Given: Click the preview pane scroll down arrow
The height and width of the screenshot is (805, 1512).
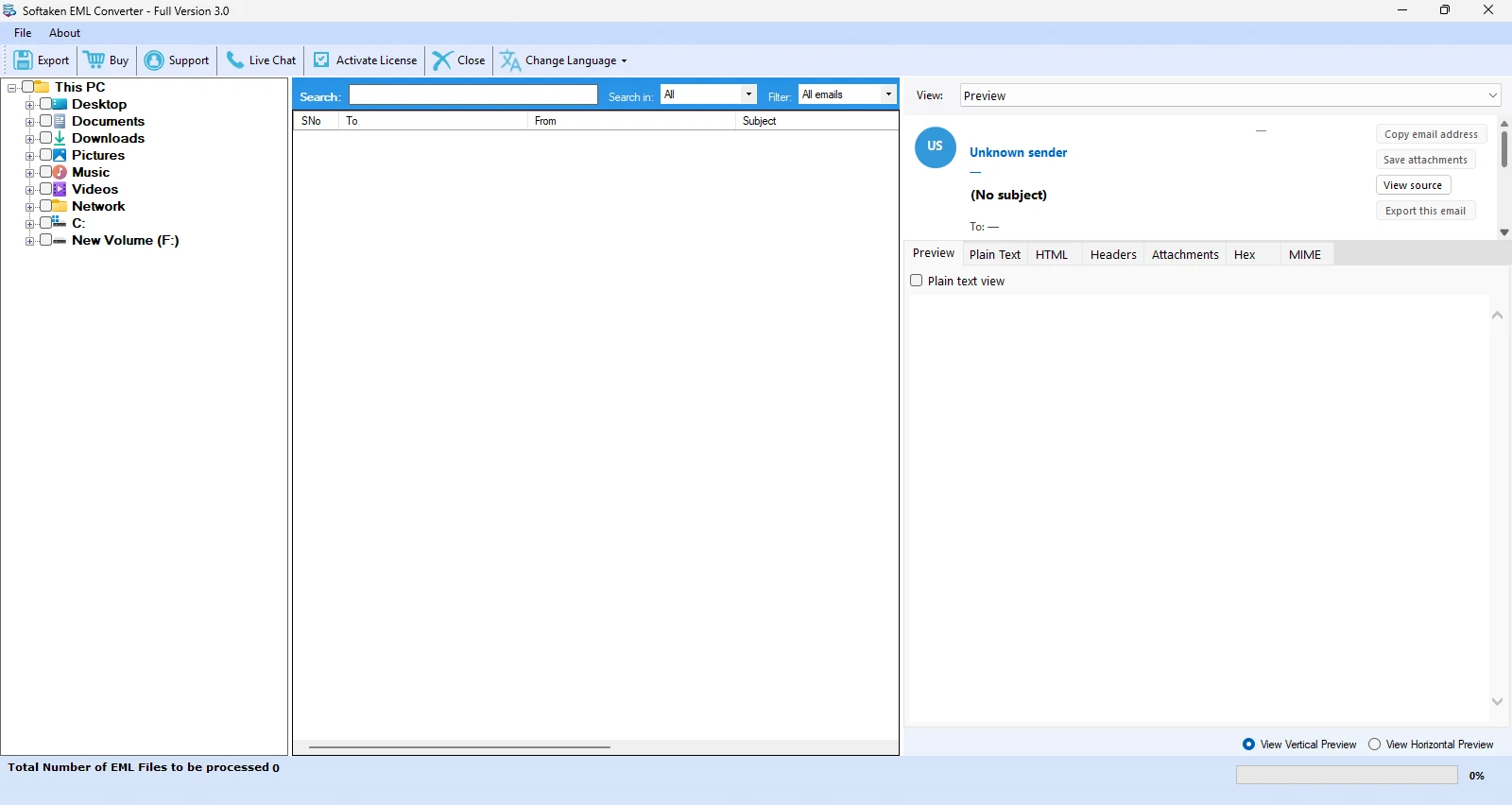Looking at the screenshot, I should click(1497, 702).
